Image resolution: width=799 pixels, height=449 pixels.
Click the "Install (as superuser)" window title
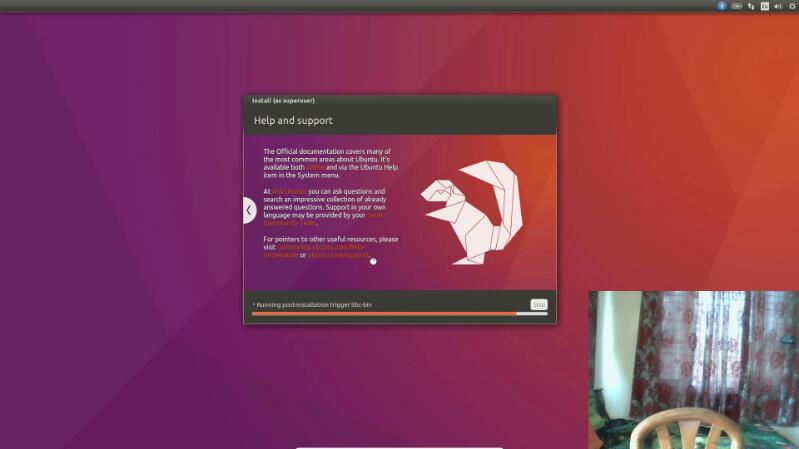pyautogui.click(x=283, y=100)
